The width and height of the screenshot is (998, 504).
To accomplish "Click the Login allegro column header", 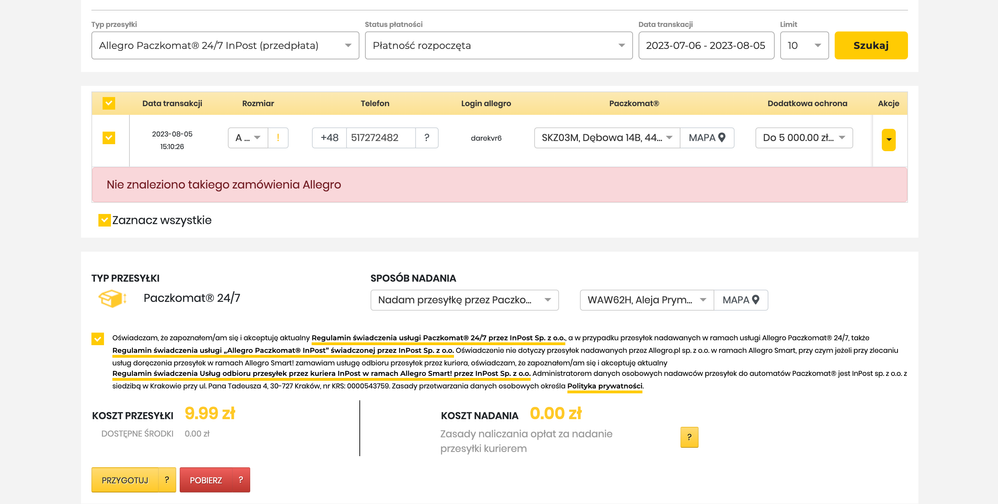I will tap(486, 103).
